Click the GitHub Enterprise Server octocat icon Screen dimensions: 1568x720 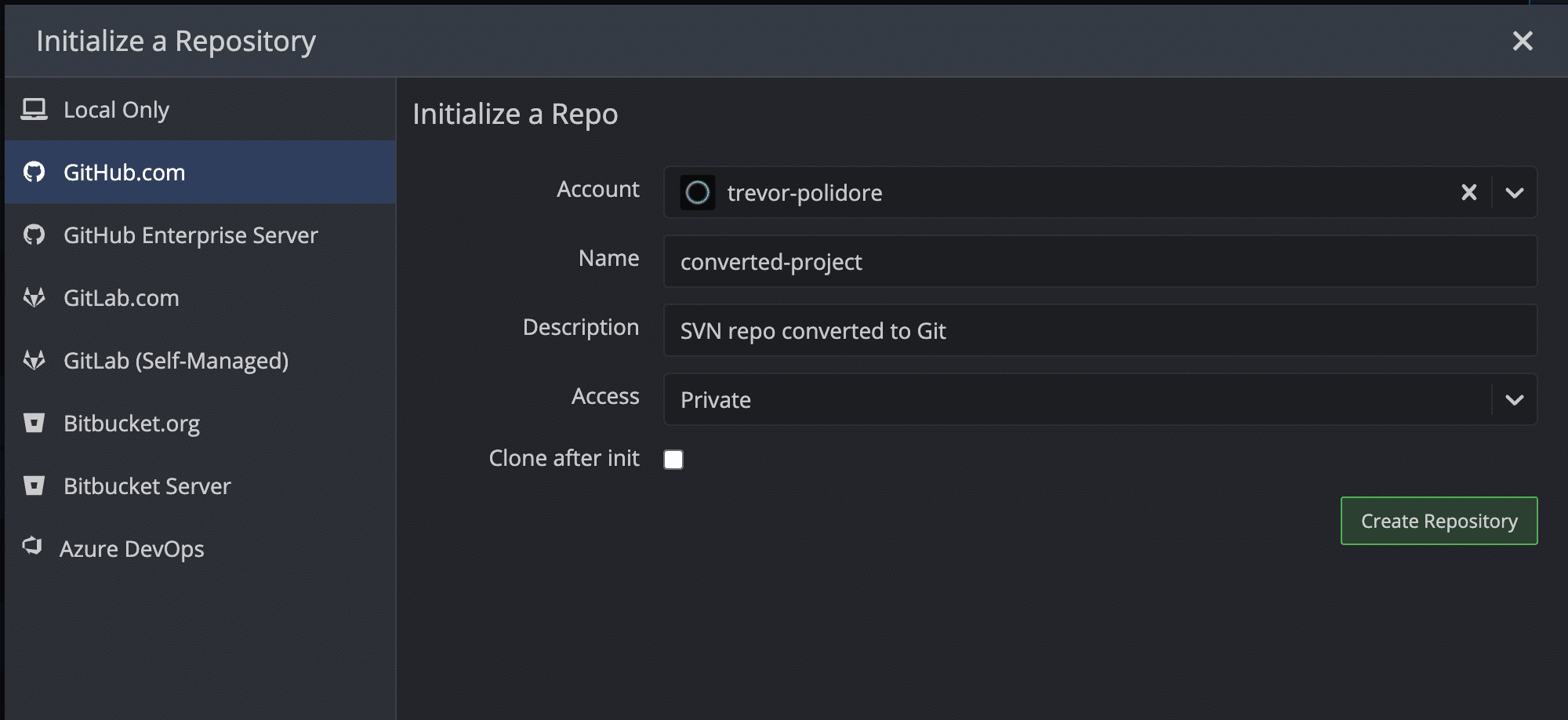click(x=34, y=235)
